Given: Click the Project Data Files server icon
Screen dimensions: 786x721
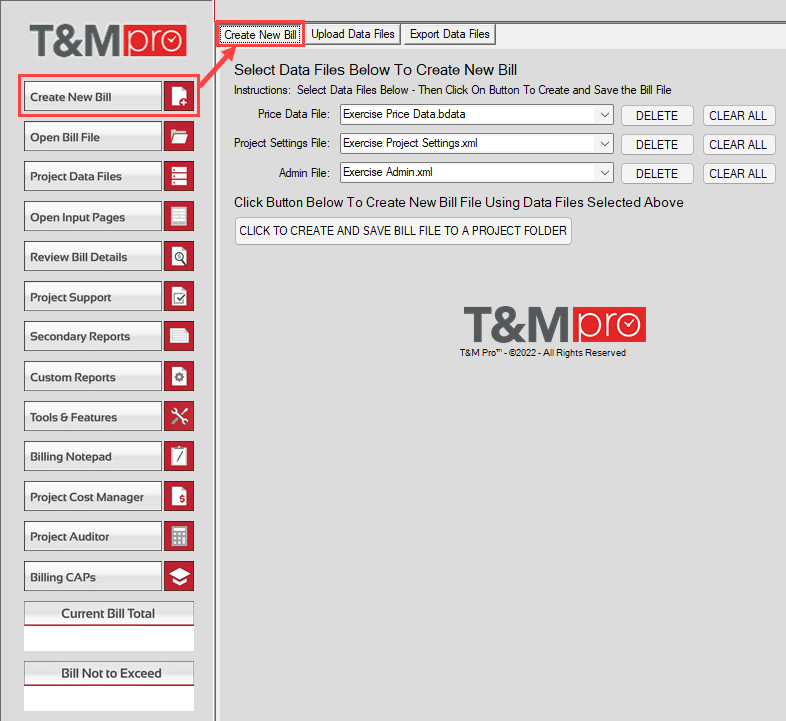Looking at the screenshot, I should [179, 176].
